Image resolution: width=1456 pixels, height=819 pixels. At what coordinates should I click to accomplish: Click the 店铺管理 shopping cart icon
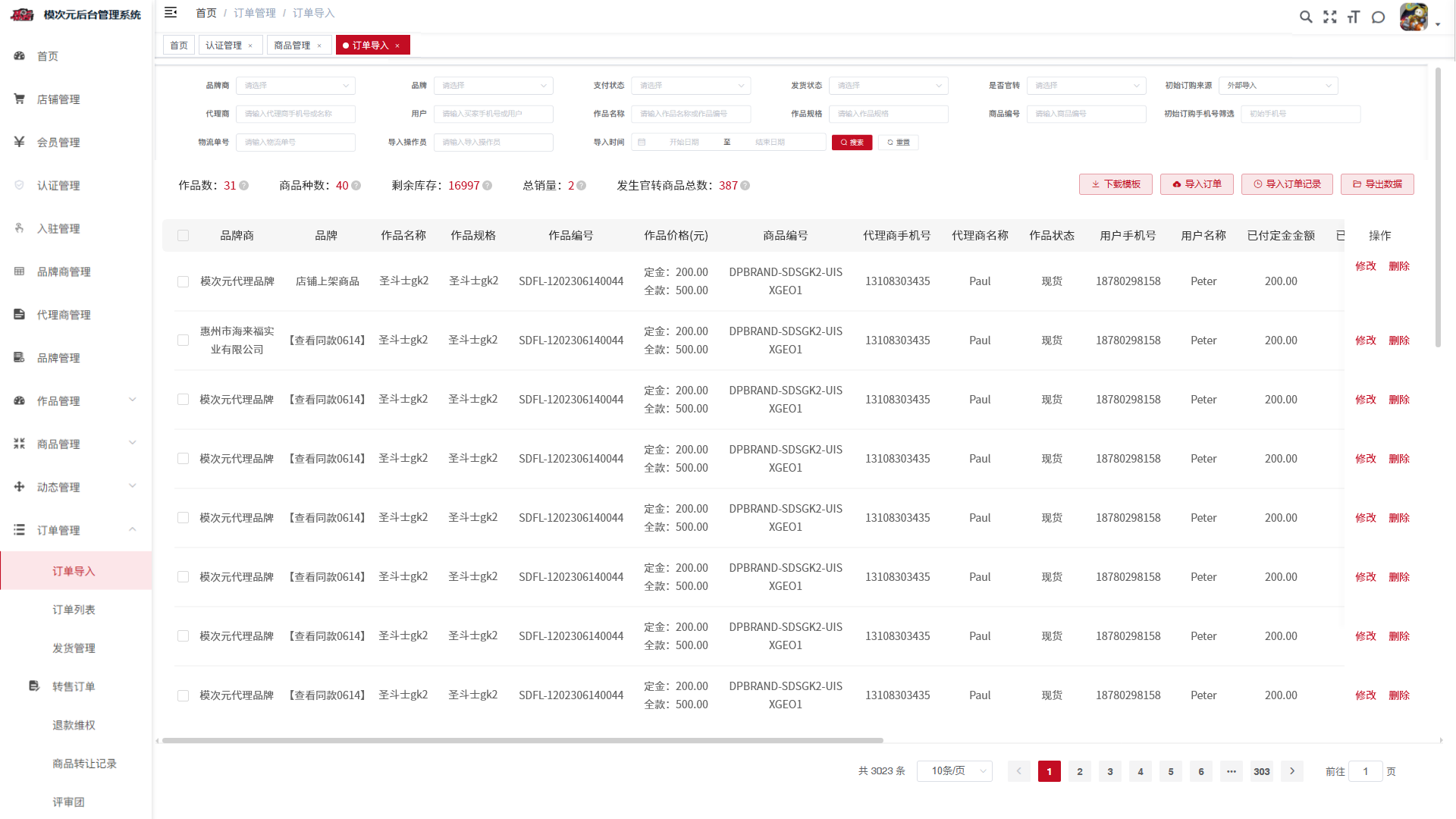20,99
